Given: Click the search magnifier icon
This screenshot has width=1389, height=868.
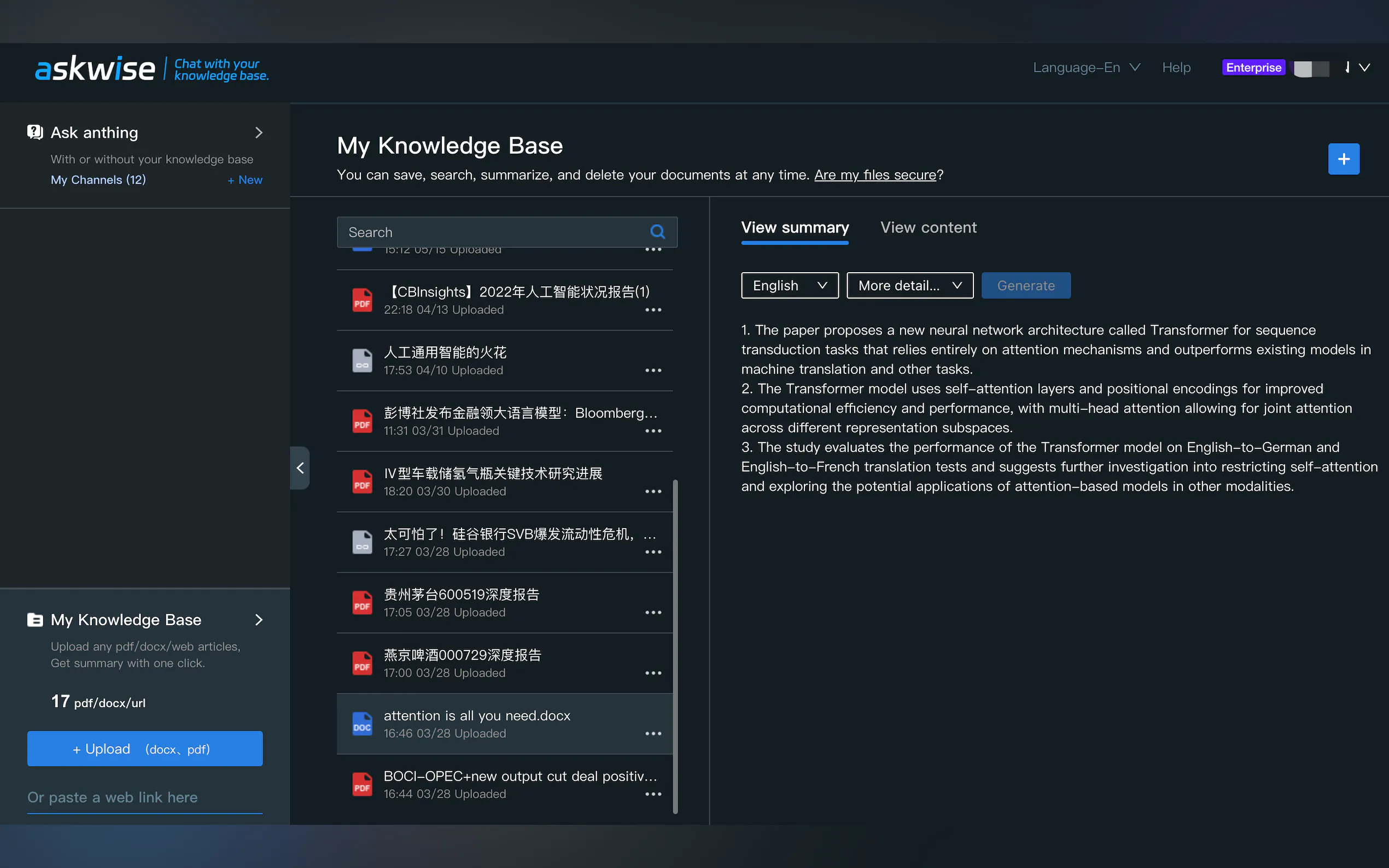Looking at the screenshot, I should (657, 232).
